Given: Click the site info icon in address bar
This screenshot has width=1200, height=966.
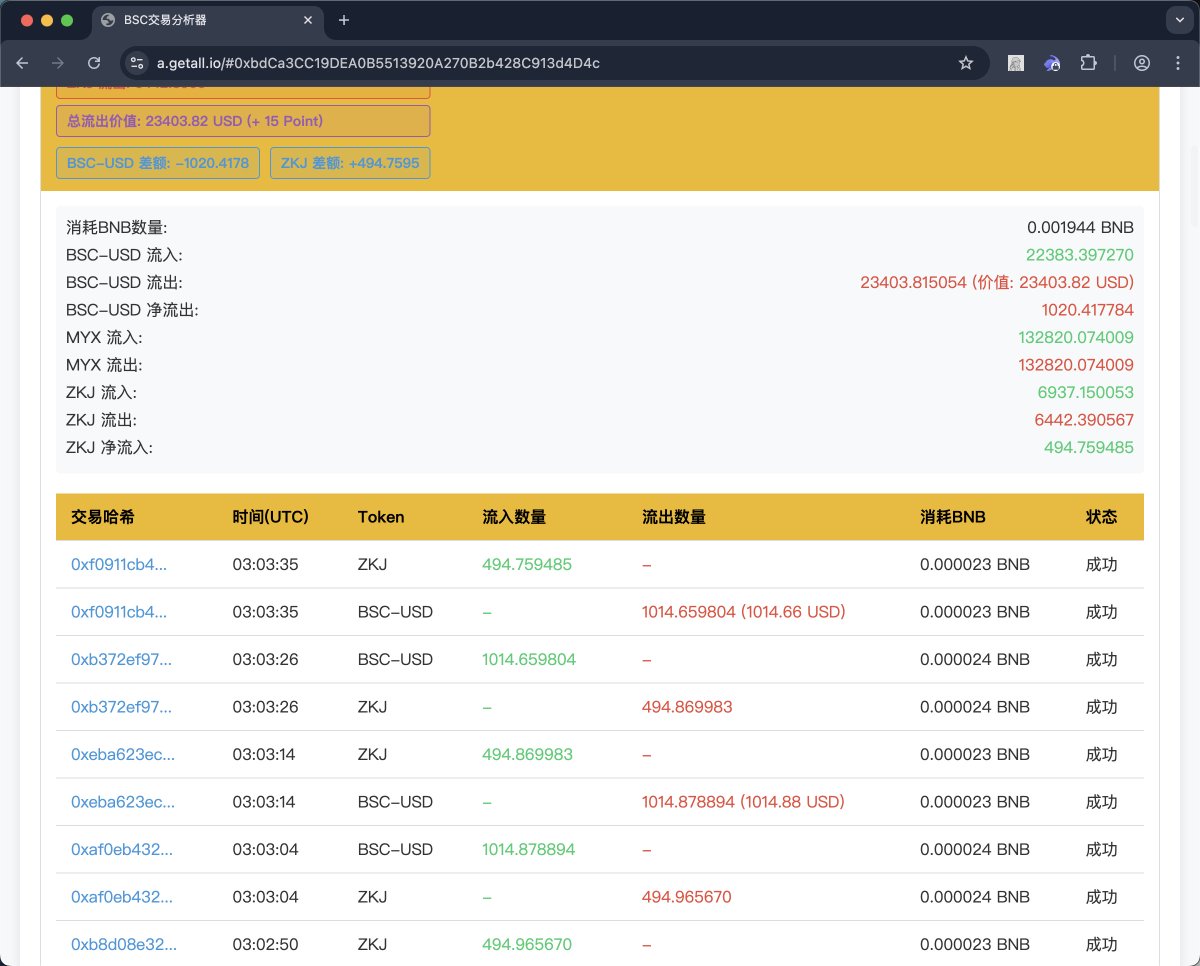Looking at the screenshot, I should (139, 63).
